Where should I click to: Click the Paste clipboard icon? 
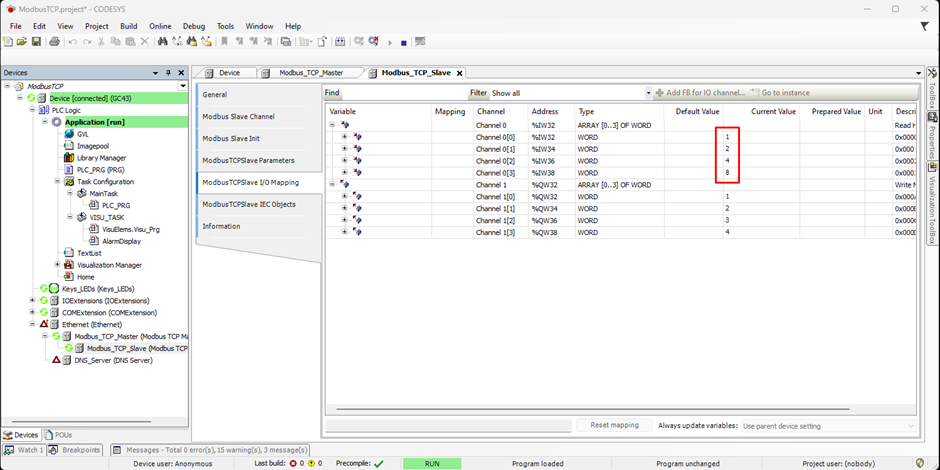(129, 42)
